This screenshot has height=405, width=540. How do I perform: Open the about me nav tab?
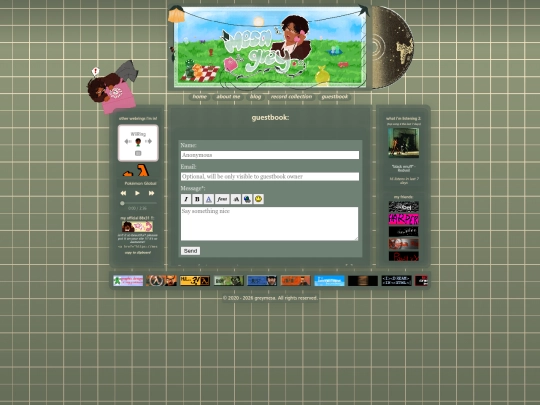228,97
